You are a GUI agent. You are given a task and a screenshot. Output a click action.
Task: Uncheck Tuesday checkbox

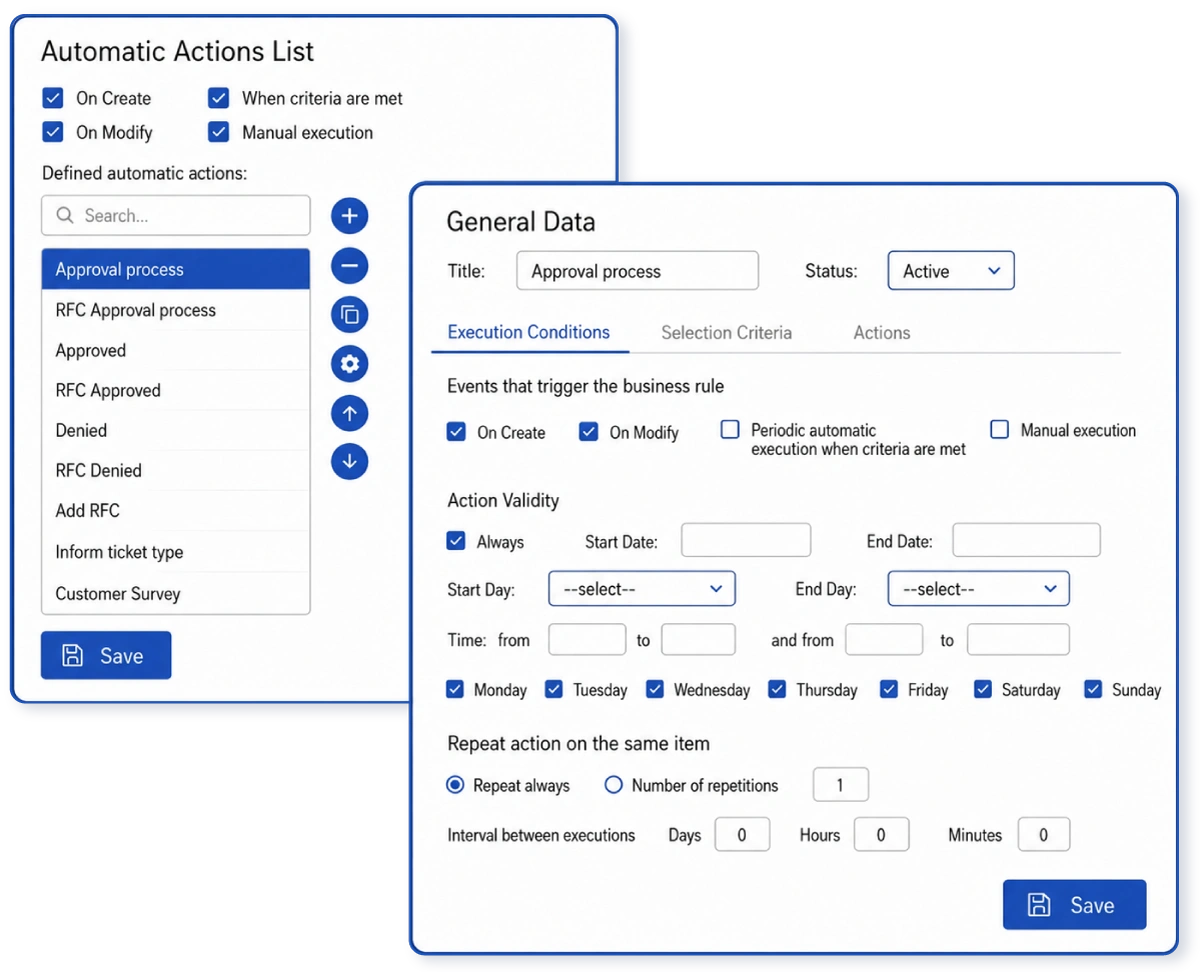[x=554, y=689]
